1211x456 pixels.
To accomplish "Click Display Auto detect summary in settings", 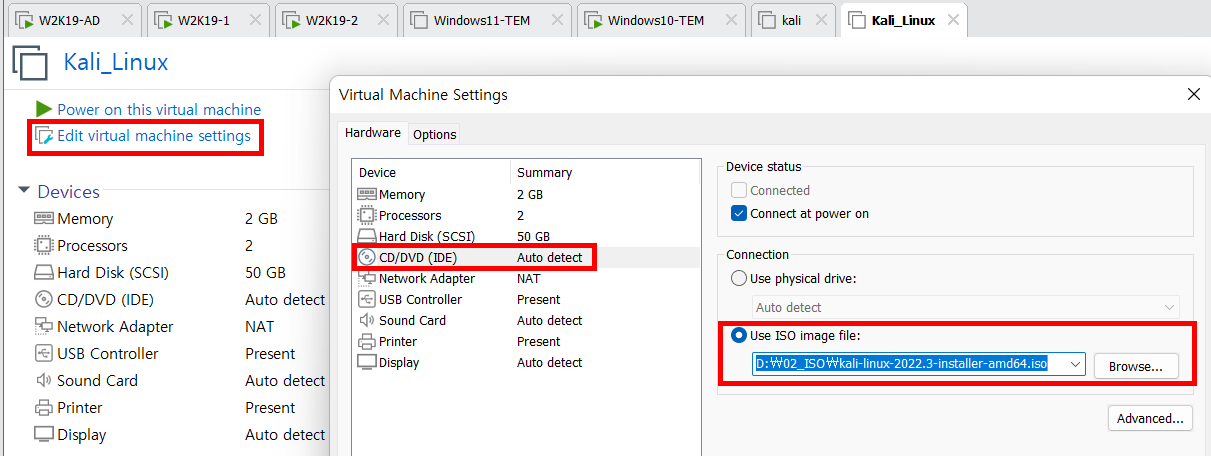I will [549, 362].
